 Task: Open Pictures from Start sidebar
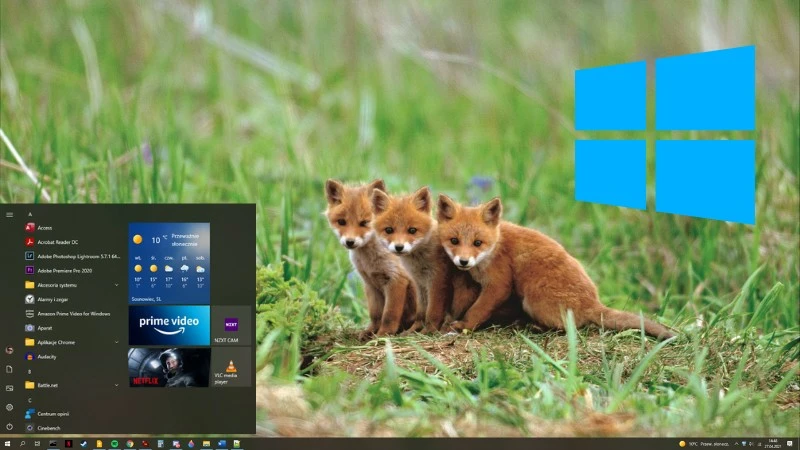(x=9, y=388)
